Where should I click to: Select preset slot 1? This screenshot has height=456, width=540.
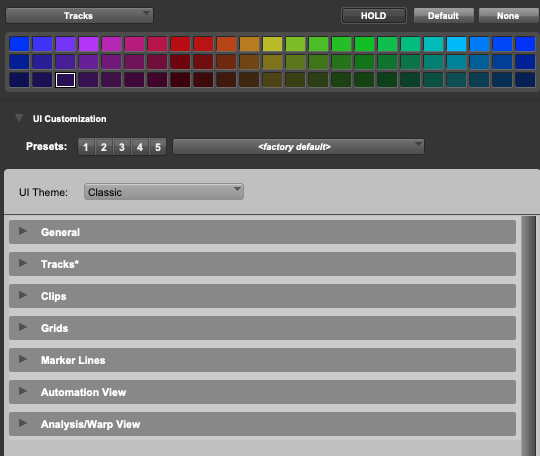86,147
